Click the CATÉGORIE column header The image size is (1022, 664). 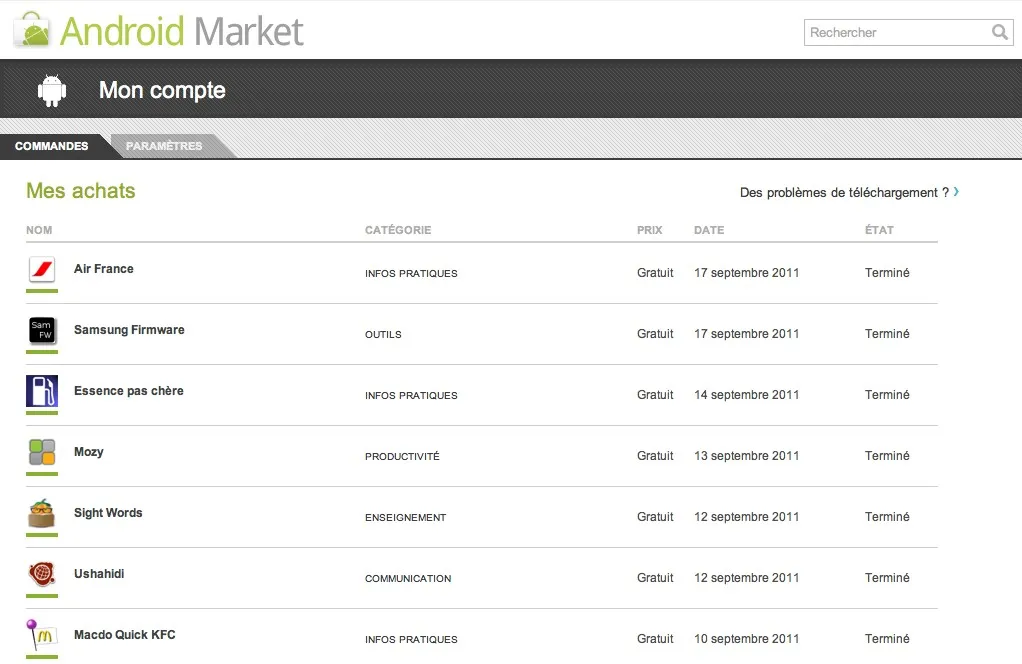398,230
